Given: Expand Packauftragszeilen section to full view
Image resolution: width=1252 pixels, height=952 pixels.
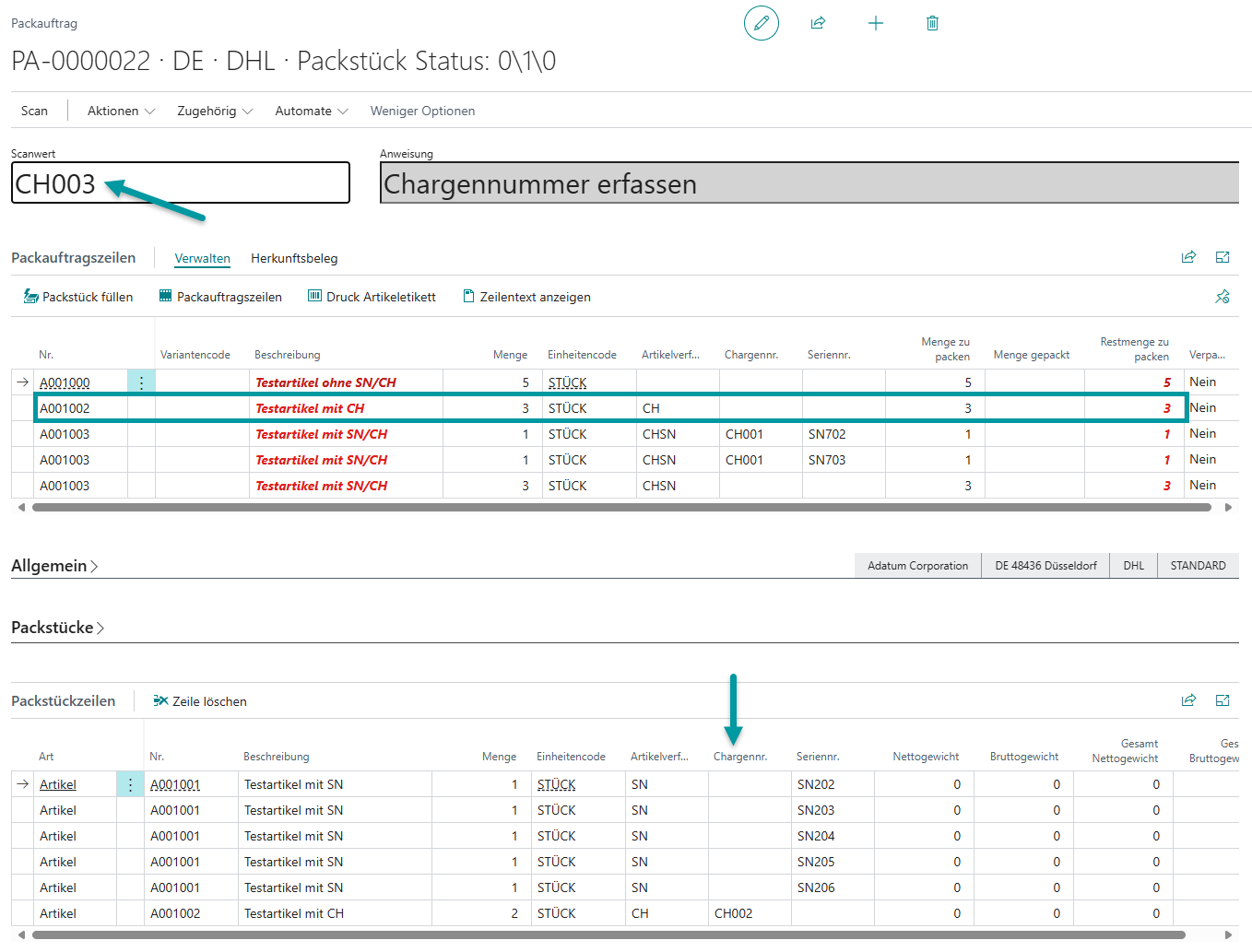Looking at the screenshot, I should pos(1222,257).
